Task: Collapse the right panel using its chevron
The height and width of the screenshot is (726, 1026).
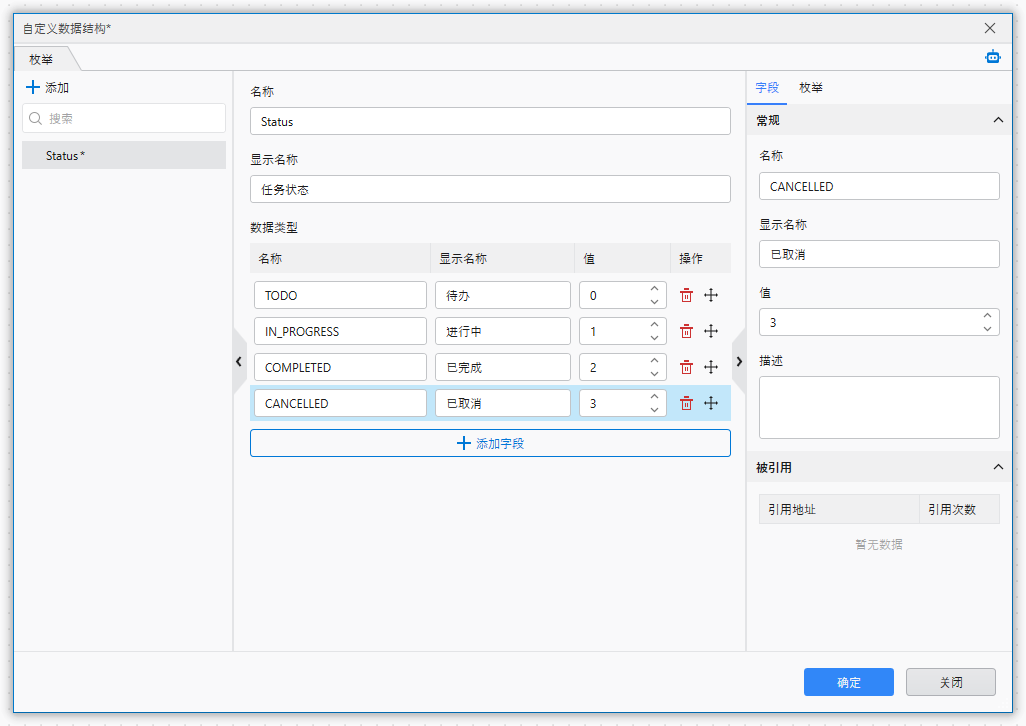Action: click(x=739, y=362)
